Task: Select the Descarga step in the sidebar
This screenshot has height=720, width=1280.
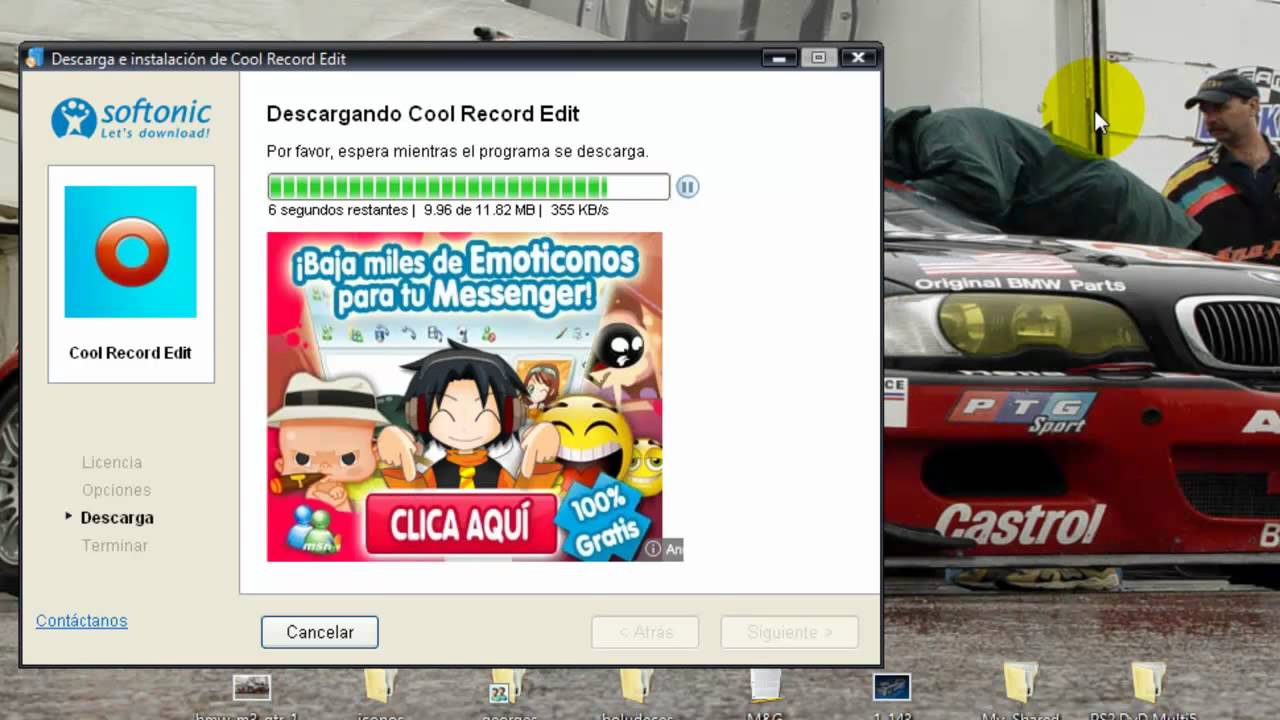Action: pyautogui.click(x=117, y=518)
